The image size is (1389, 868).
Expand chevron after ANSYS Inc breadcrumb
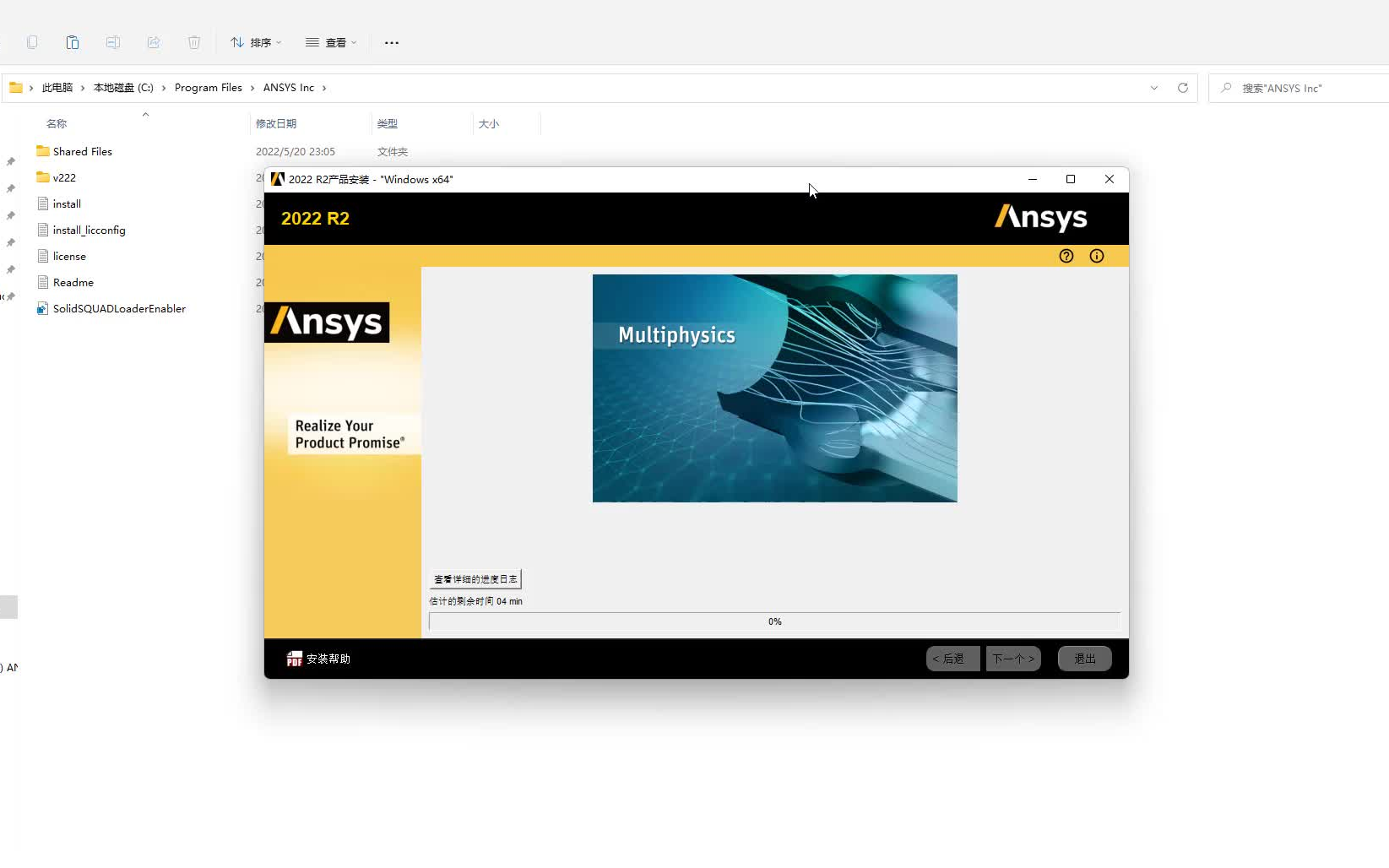click(x=324, y=88)
